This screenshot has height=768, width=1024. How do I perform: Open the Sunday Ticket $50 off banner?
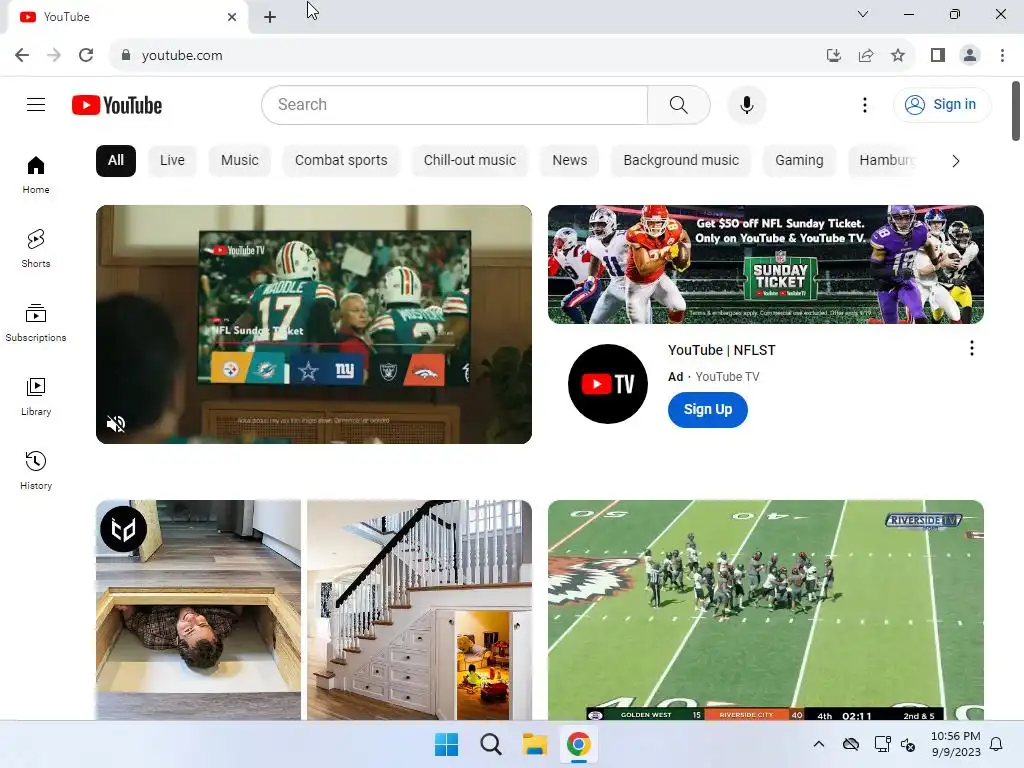[x=765, y=264]
